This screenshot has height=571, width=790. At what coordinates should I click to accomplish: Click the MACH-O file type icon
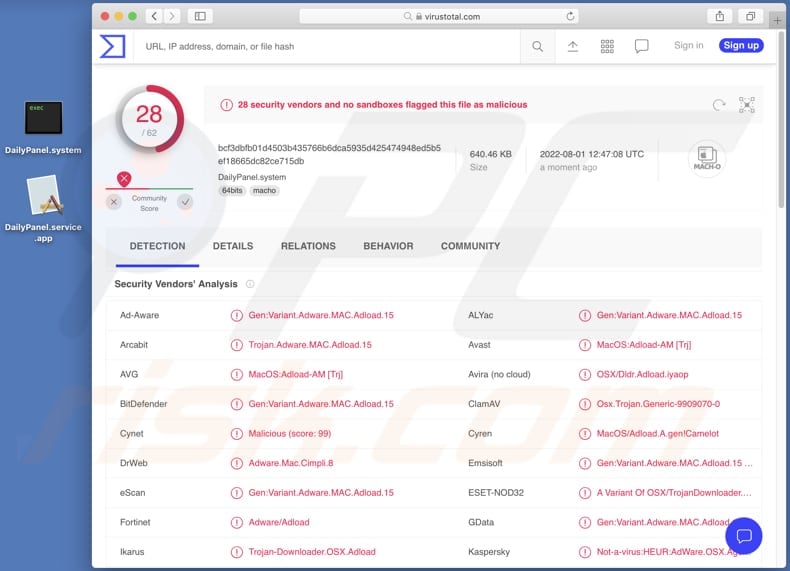click(707, 158)
